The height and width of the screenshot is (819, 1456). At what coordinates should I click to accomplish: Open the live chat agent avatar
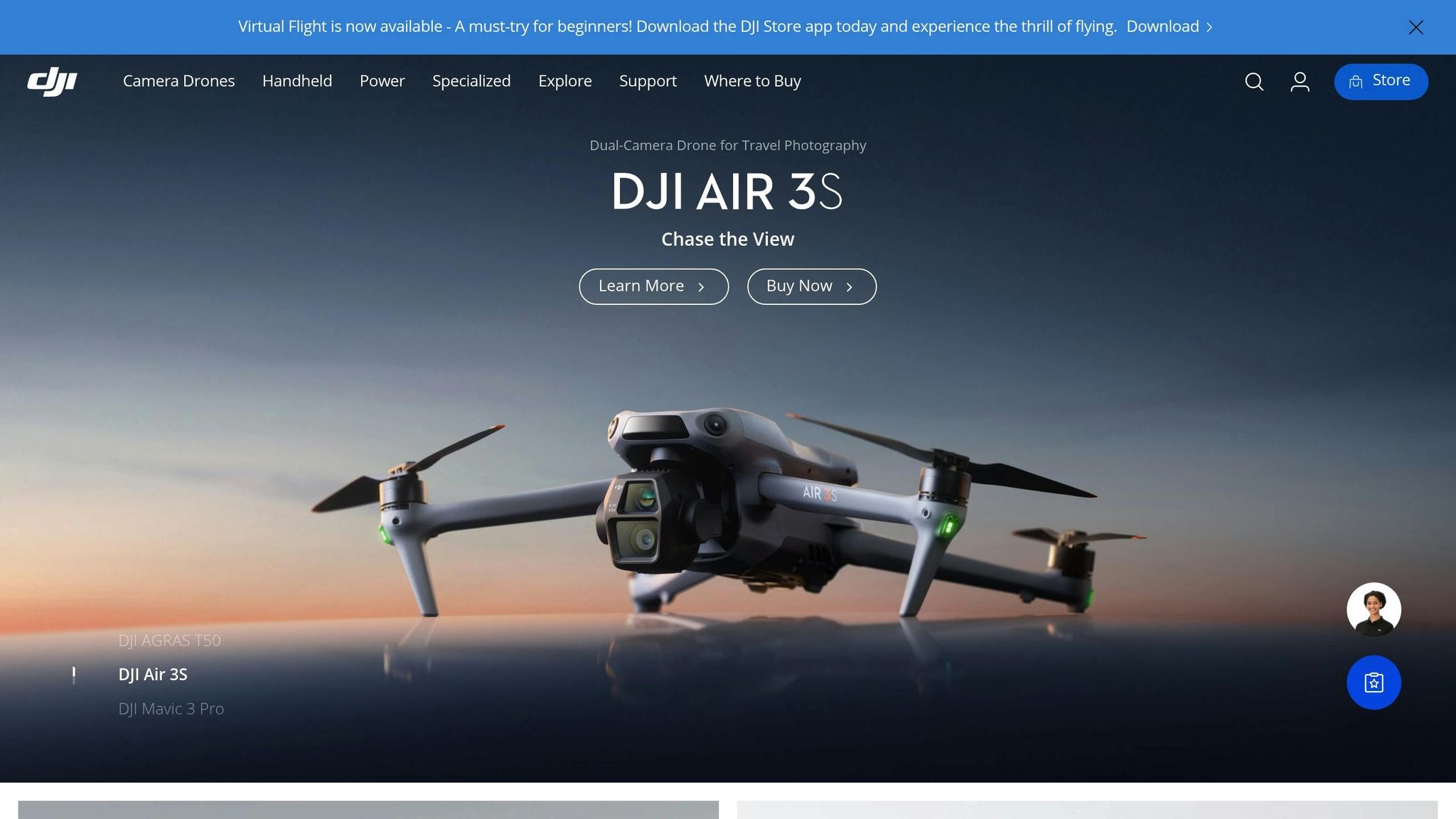1374,609
